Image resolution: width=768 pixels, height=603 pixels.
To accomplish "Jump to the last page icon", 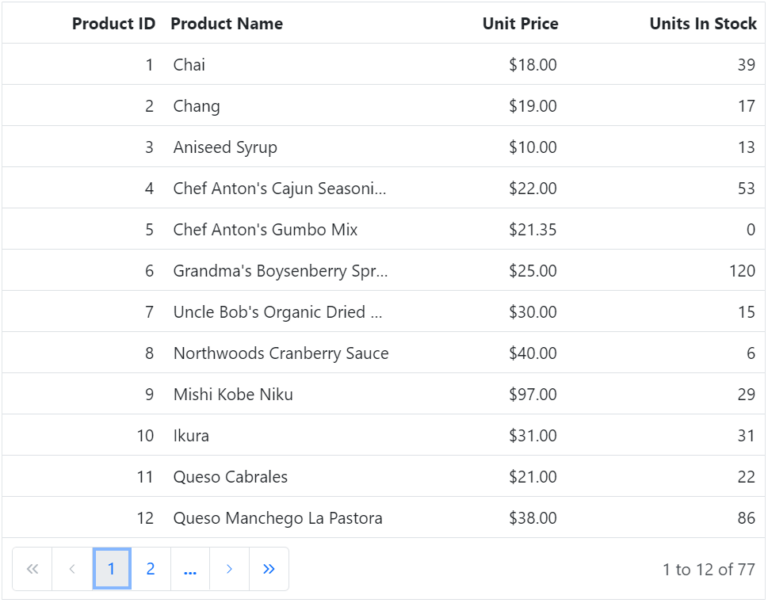I will point(268,569).
